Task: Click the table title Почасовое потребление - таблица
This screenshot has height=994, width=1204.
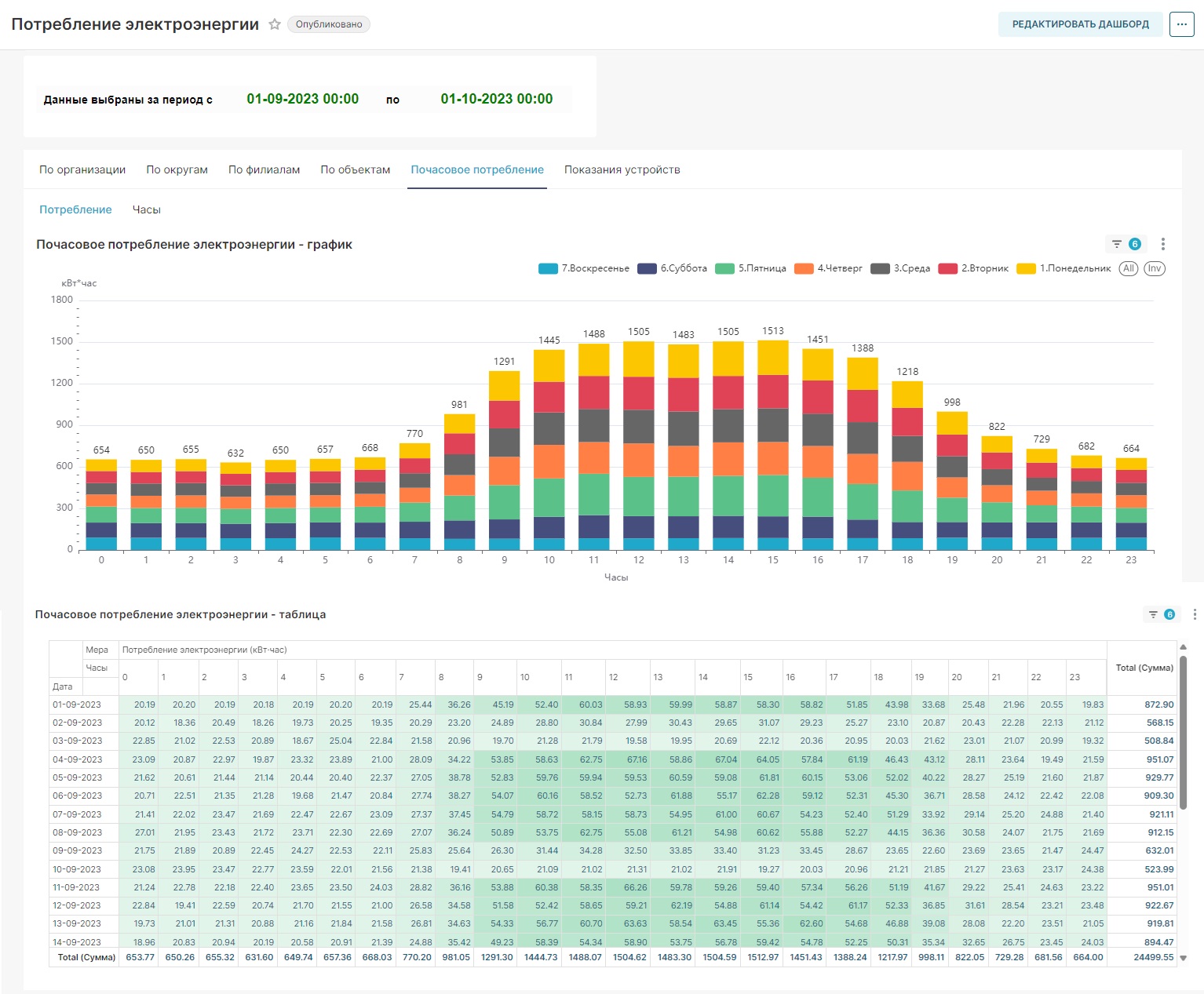Action: (x=181, y=614)
